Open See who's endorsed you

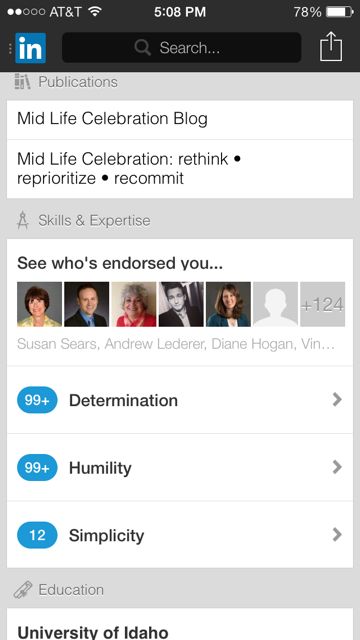pyautogui.click(x=120, y=264)
